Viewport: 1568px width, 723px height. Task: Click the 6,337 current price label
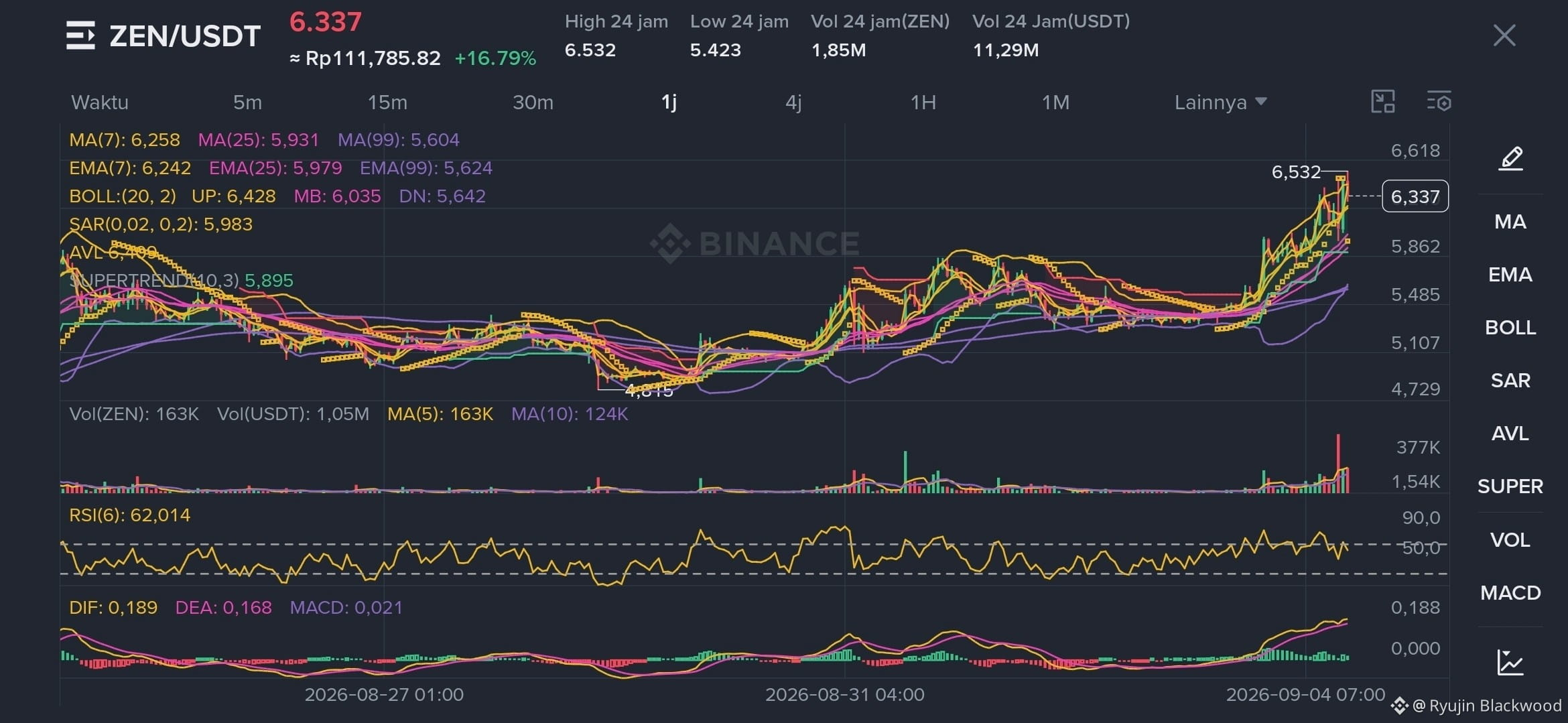[x=1415, y=196]
